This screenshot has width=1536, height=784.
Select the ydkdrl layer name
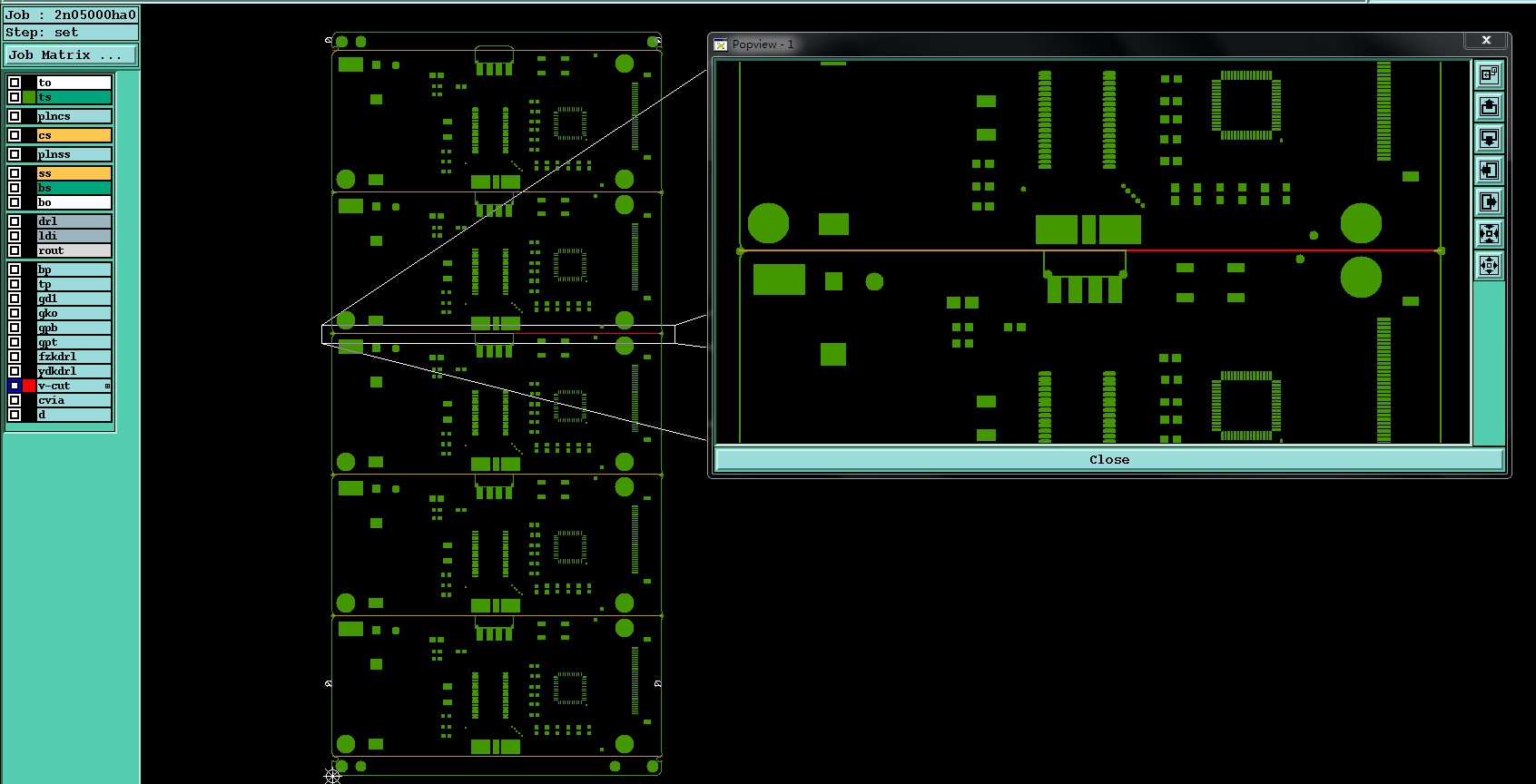coord(74,371)
